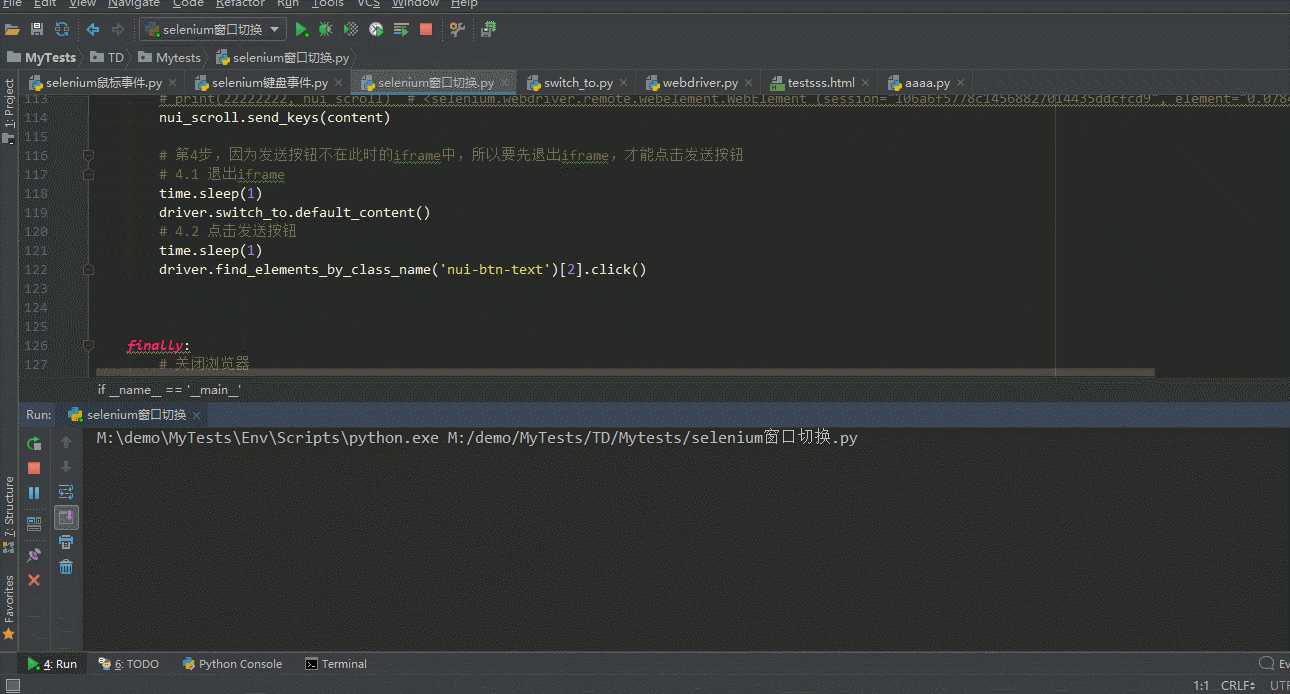Click the selenium窗口切换.py breadcrumb in the navigation bar
This screenshot has height=694, width=1290.
[x=282, y=58]
